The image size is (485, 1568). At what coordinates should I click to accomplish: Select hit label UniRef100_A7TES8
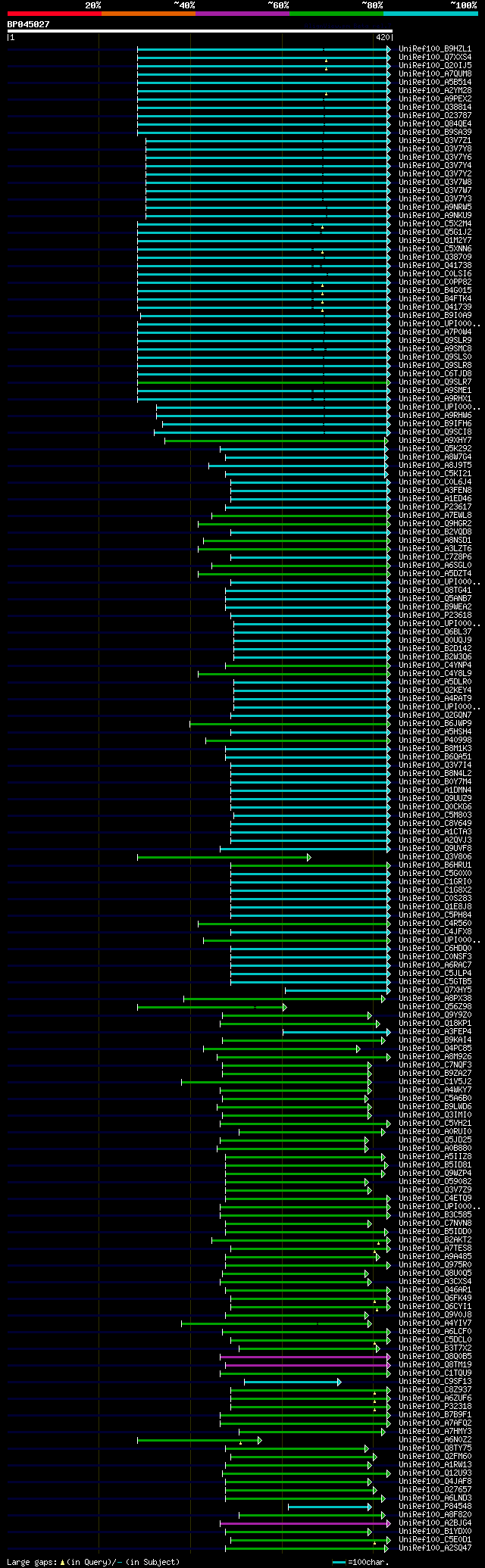[x=435, y=1248]
